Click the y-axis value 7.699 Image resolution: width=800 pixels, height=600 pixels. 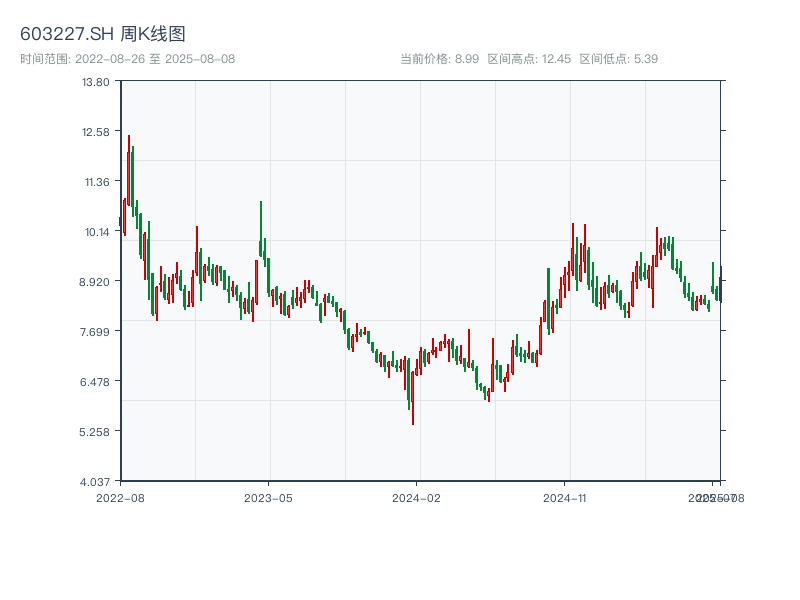coord(94,332)
